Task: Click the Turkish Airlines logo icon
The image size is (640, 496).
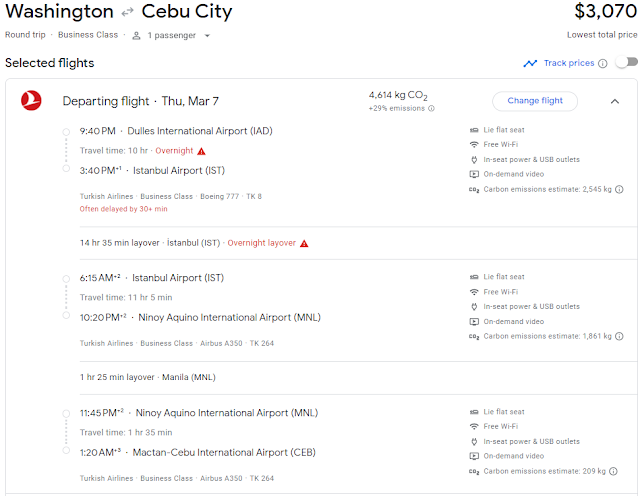Action: click(x=30, y=100)
